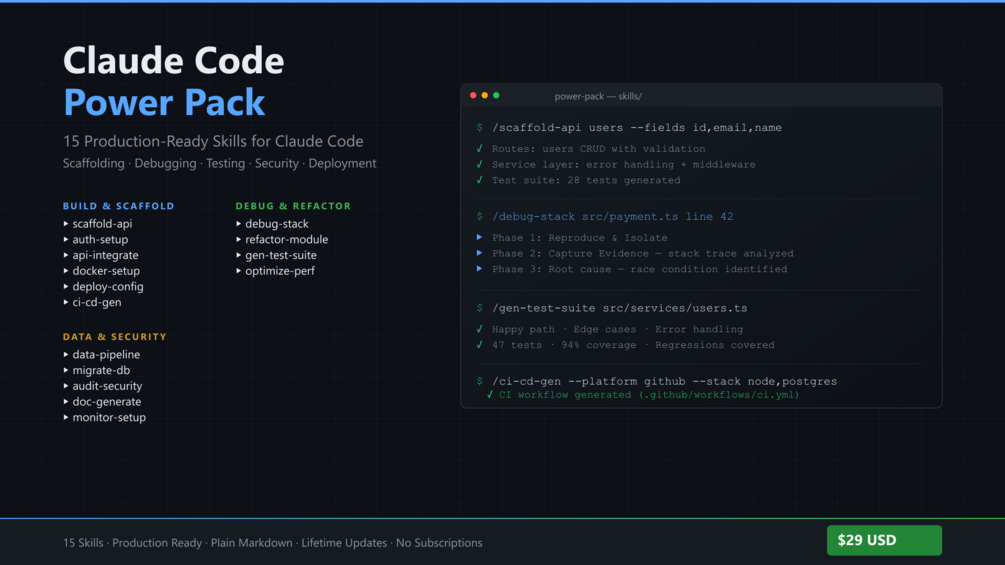Select the monitor-setup skill item
The width and height of the screenshot is (1005, 565).
click(x=109, y=417)
